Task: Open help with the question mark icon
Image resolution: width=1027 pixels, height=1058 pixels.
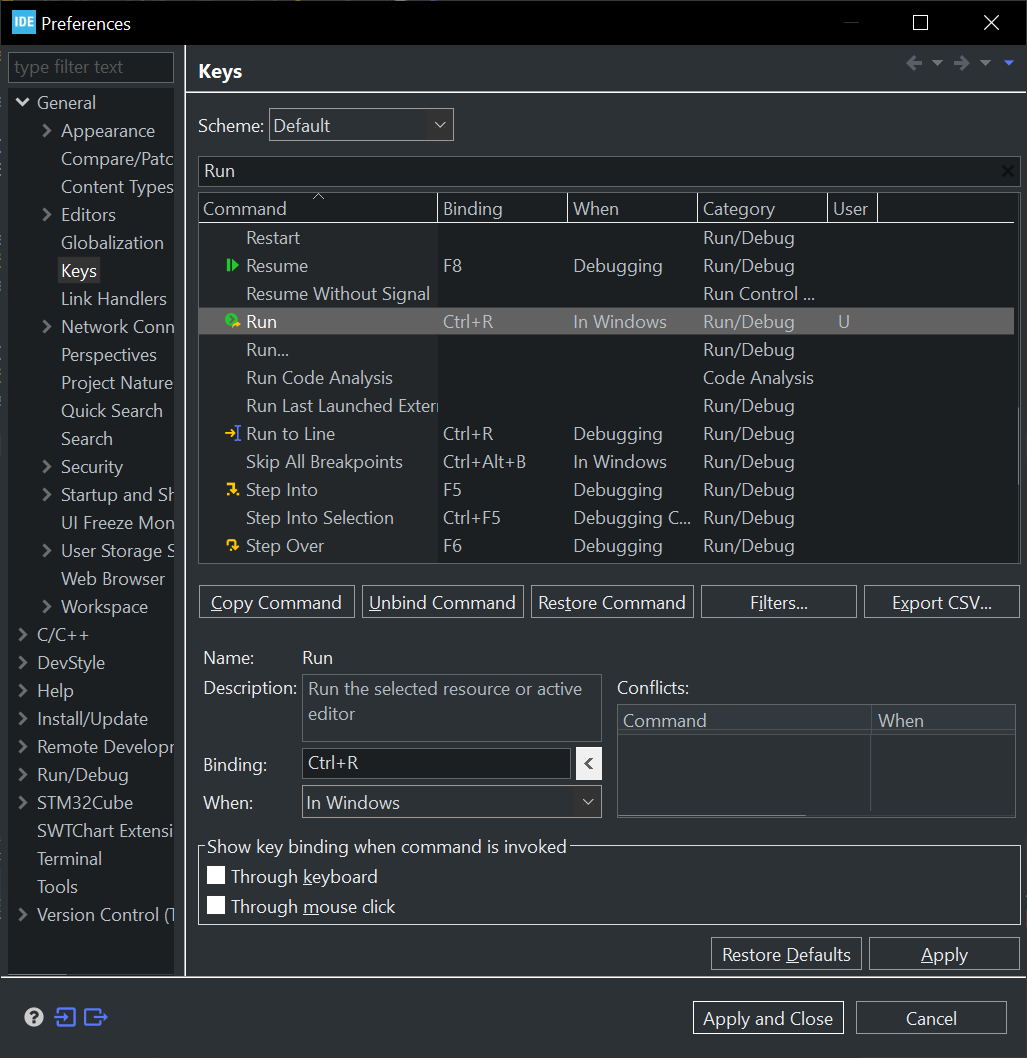Action: [34, 1017]
